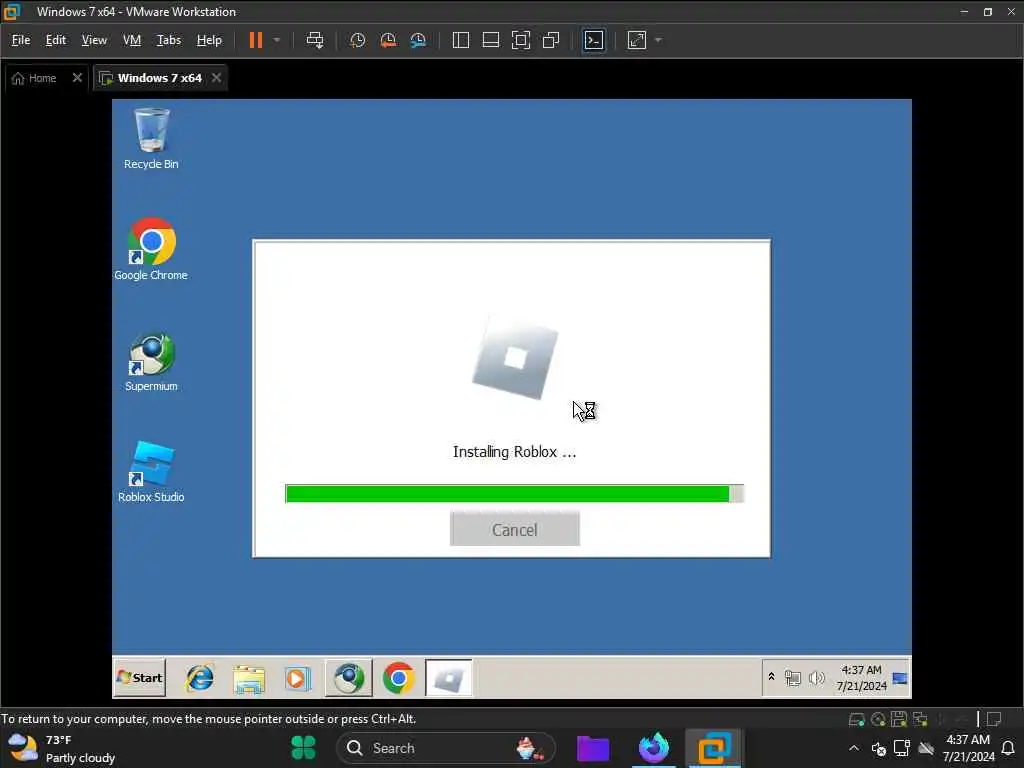Click Supermium in the guest taskbar
Image resolution: width=1024 pixels, height=768 pixels.
349,678
